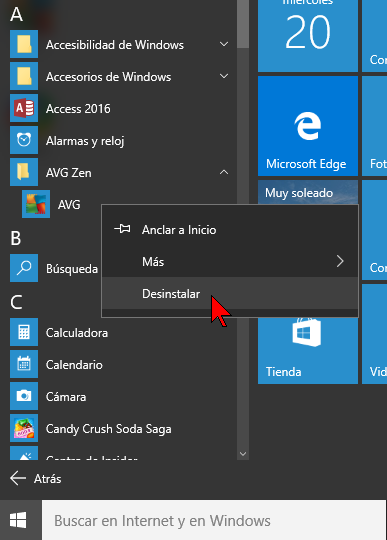Click the Calendario label

74,365
